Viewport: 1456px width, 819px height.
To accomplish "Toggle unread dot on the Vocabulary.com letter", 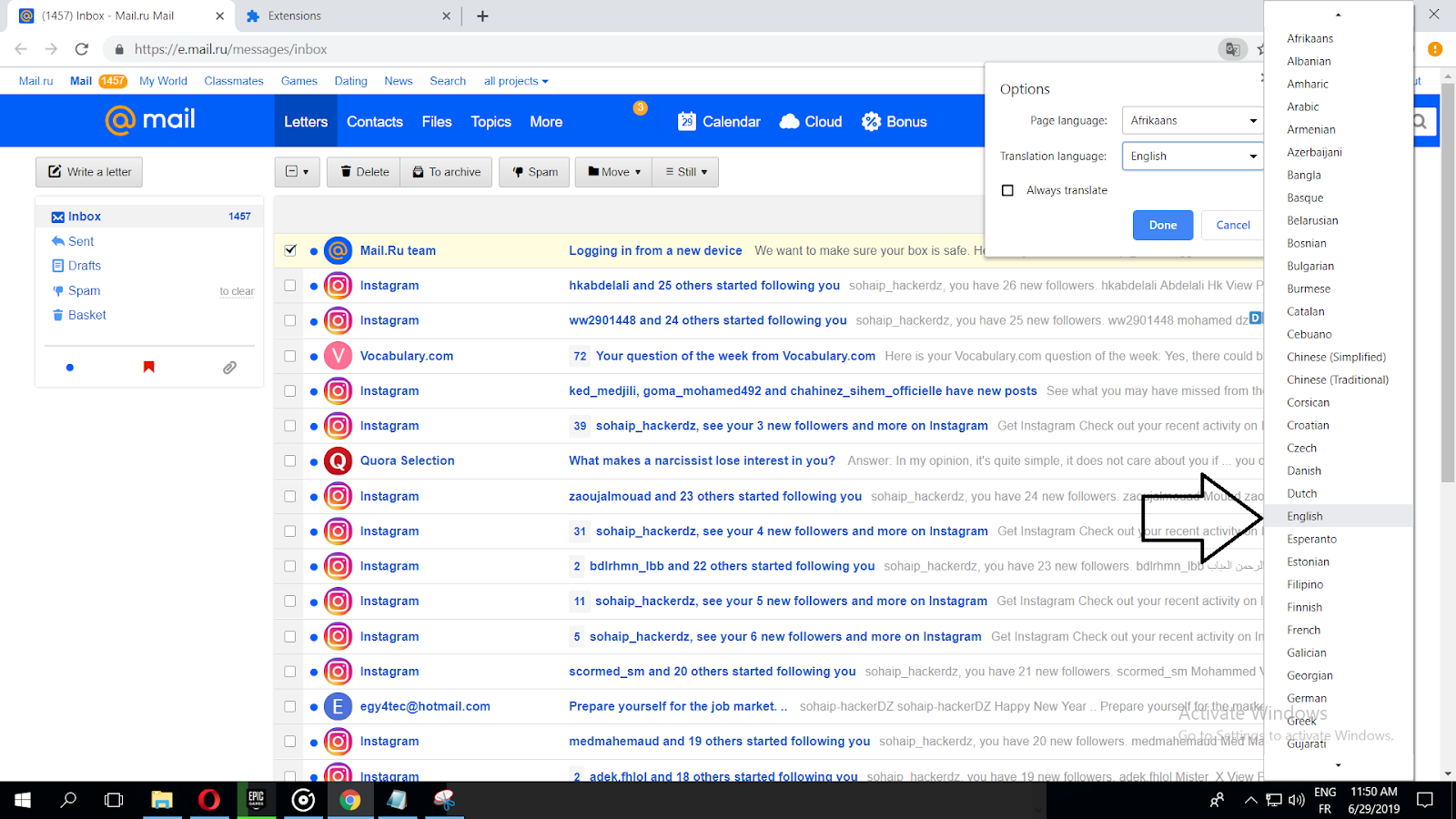I will (x=314, y=357).
